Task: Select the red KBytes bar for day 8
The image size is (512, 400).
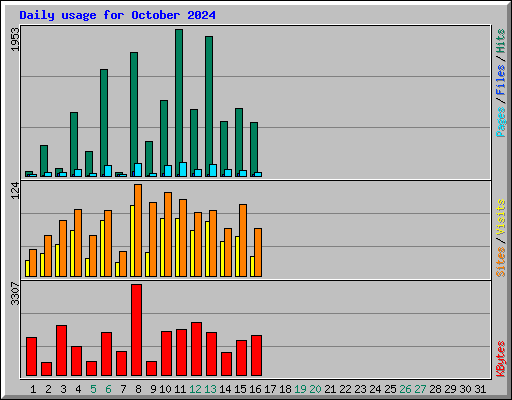Action: tap(136, 330)
